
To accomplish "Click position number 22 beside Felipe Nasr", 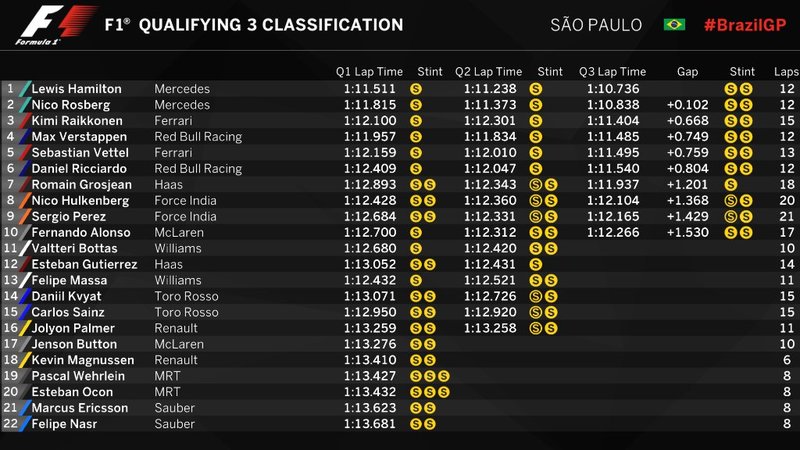I will tap(12, 425).
